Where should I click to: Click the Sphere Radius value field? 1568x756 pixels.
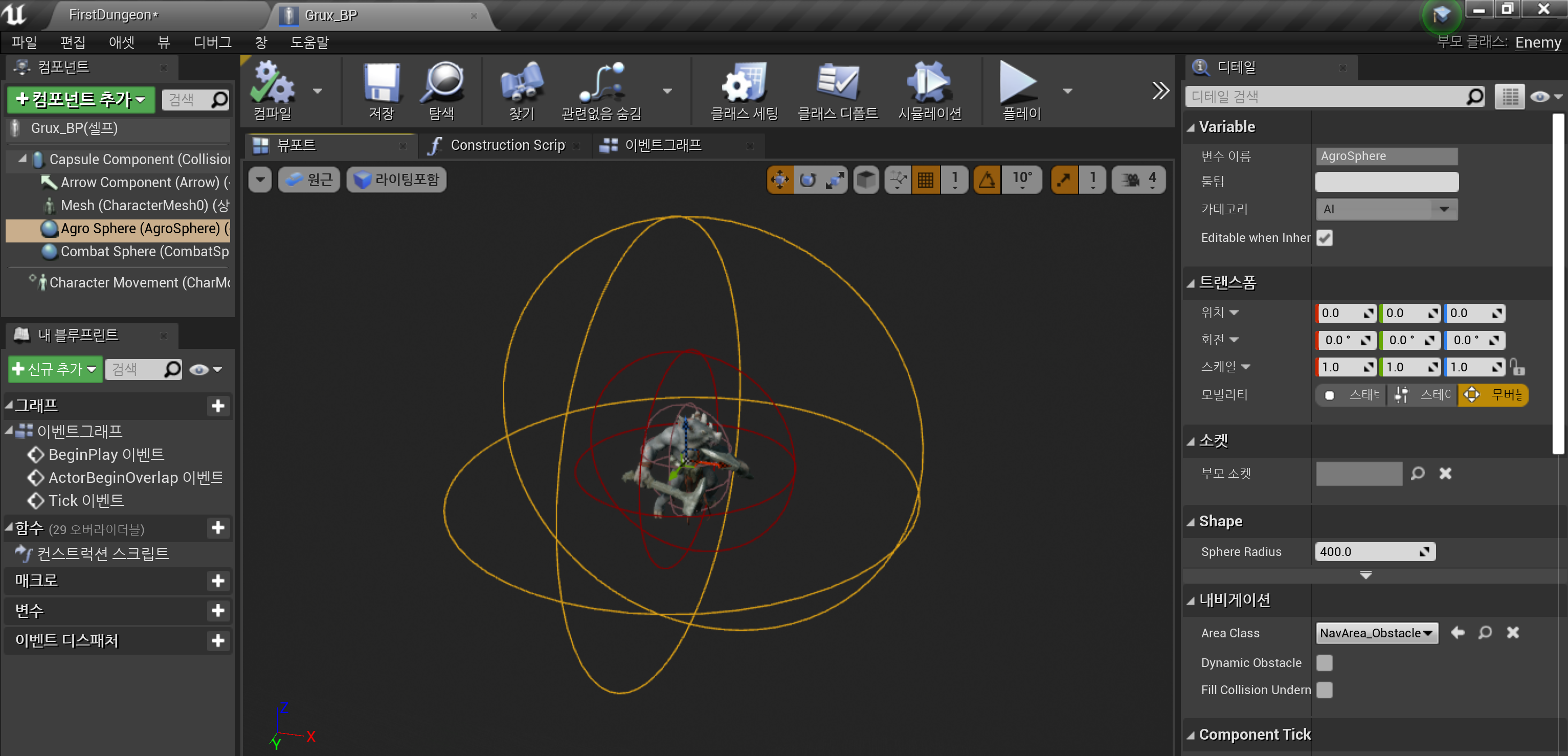click(1375, 551)
